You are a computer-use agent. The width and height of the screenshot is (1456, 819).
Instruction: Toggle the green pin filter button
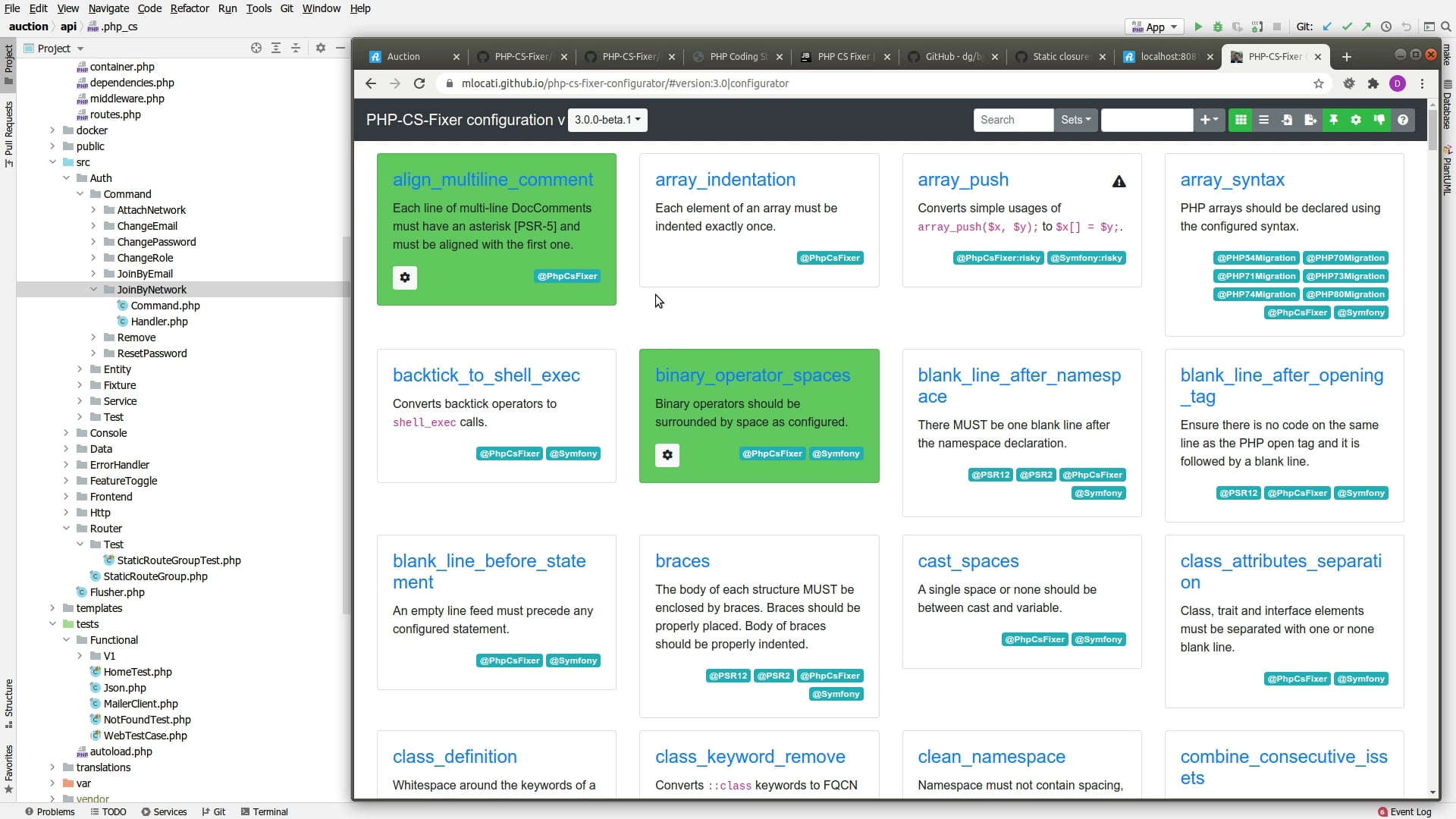1333,120
